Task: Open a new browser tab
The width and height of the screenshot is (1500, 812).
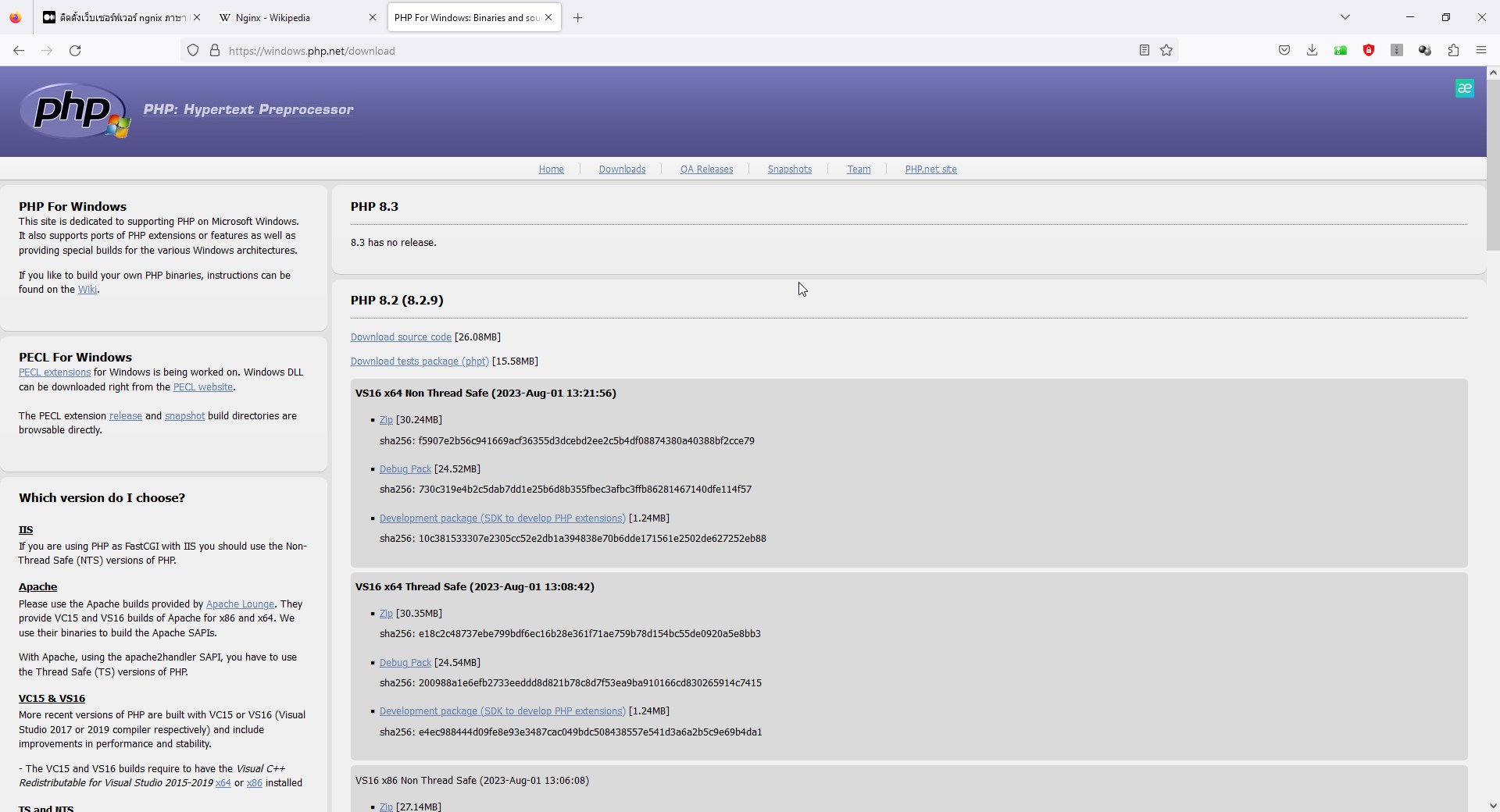Action: click(578, 17)
